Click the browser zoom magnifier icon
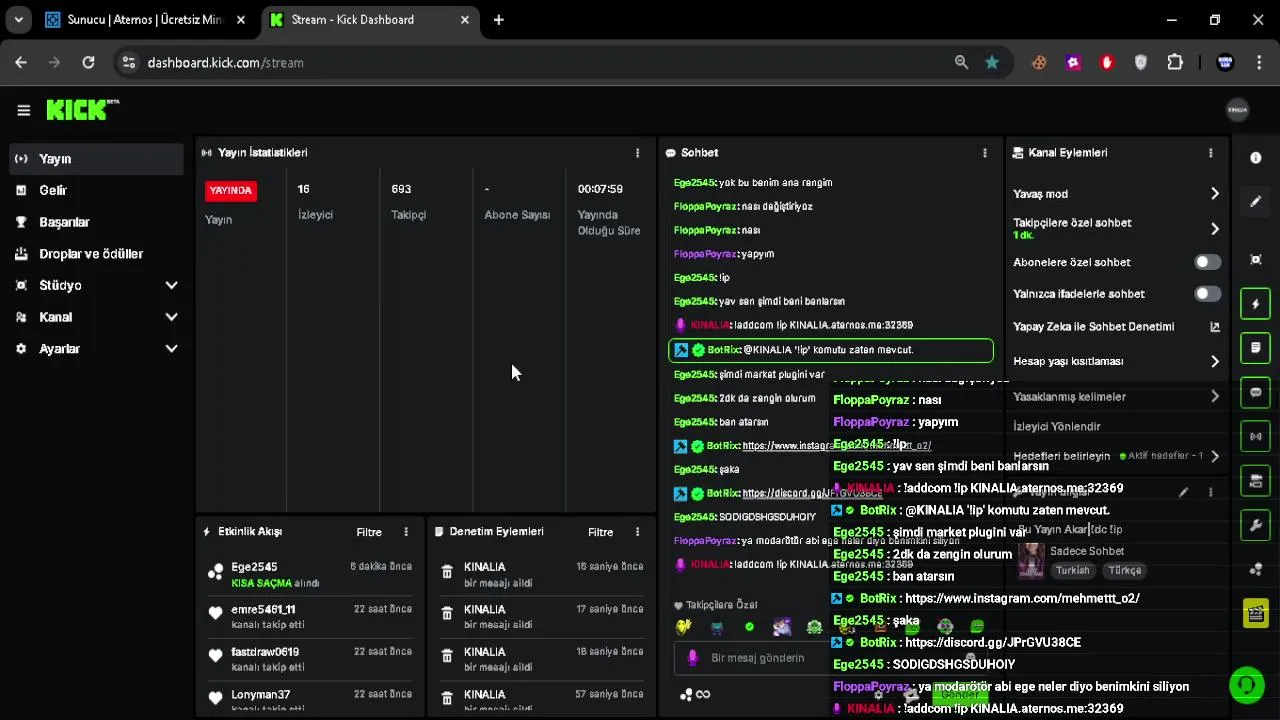 (961, 62)
